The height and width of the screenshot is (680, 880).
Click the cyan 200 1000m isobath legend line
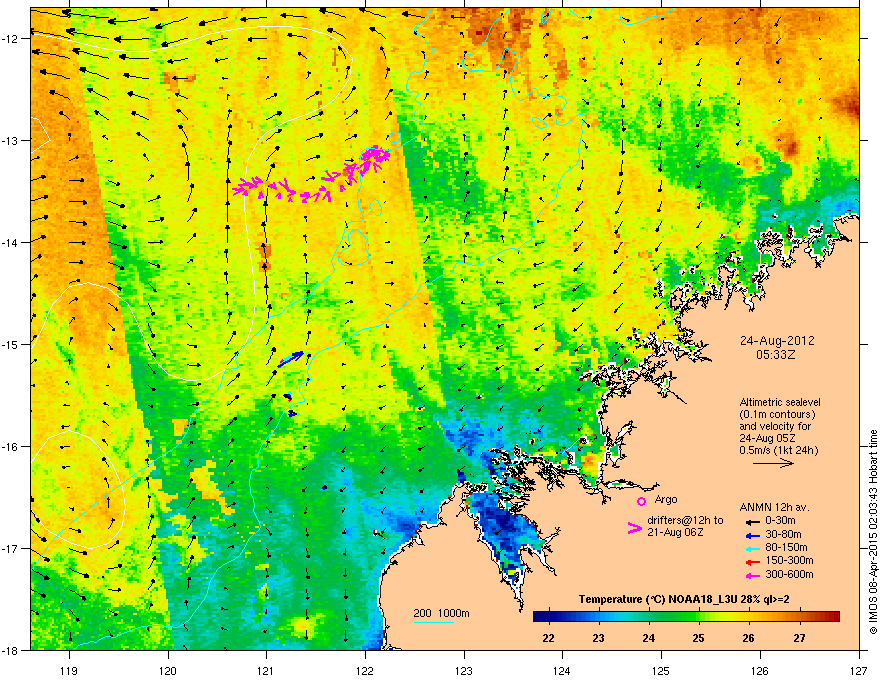click(434, 622)
